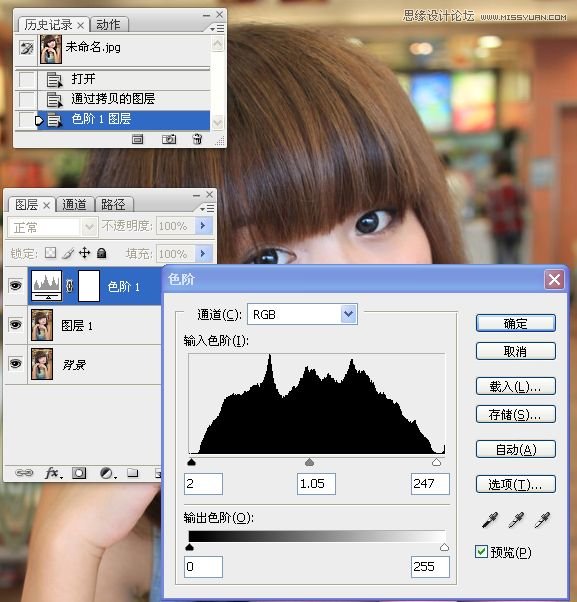577x602 pixels.
Task: Select the gray point eyedropper
Action: pyautogui.click(x=516, y=520)
